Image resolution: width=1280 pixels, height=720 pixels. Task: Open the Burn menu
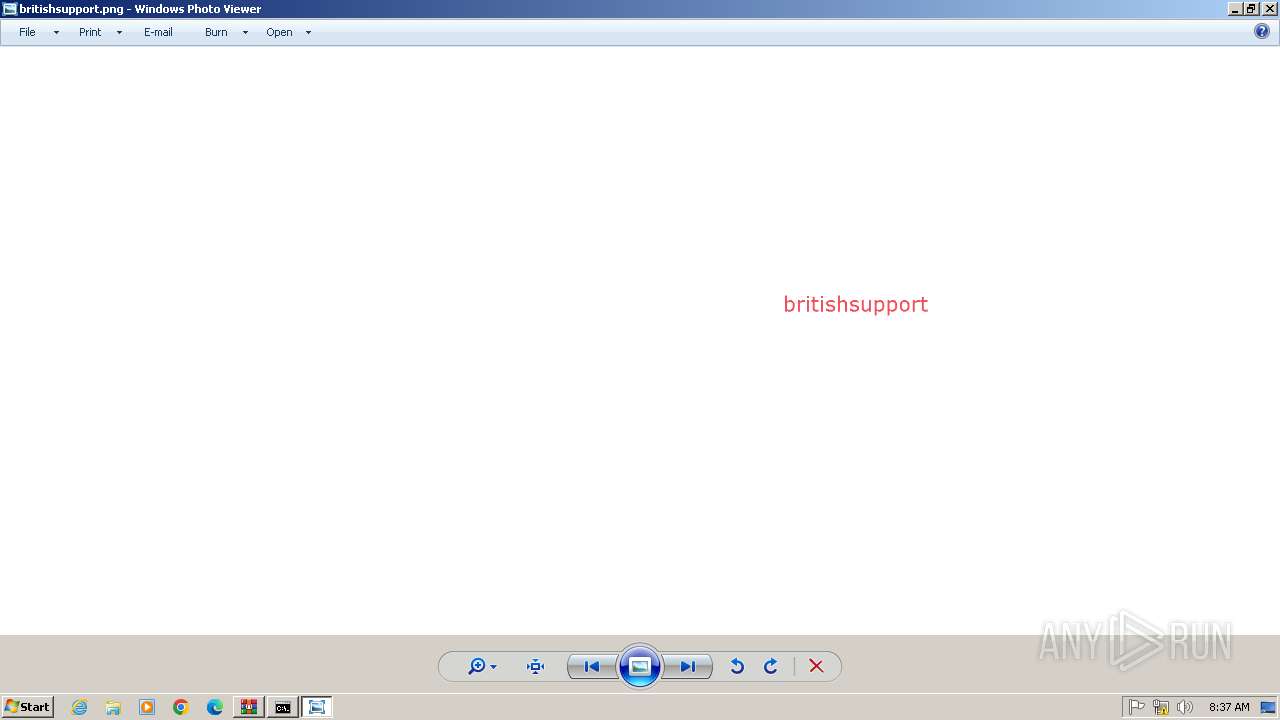[216, 32]
